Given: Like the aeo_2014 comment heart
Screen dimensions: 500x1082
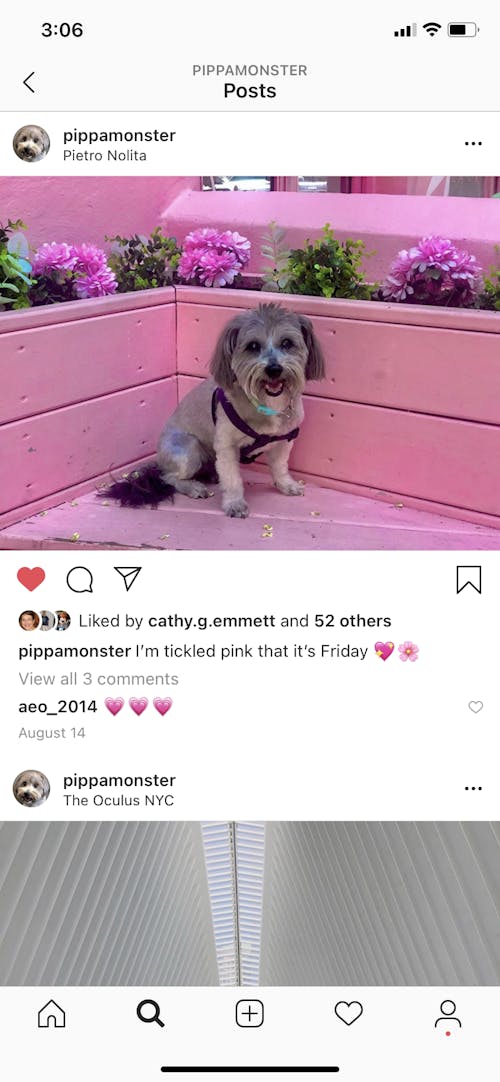Looking at the screenshot, I should click(476, 707).
